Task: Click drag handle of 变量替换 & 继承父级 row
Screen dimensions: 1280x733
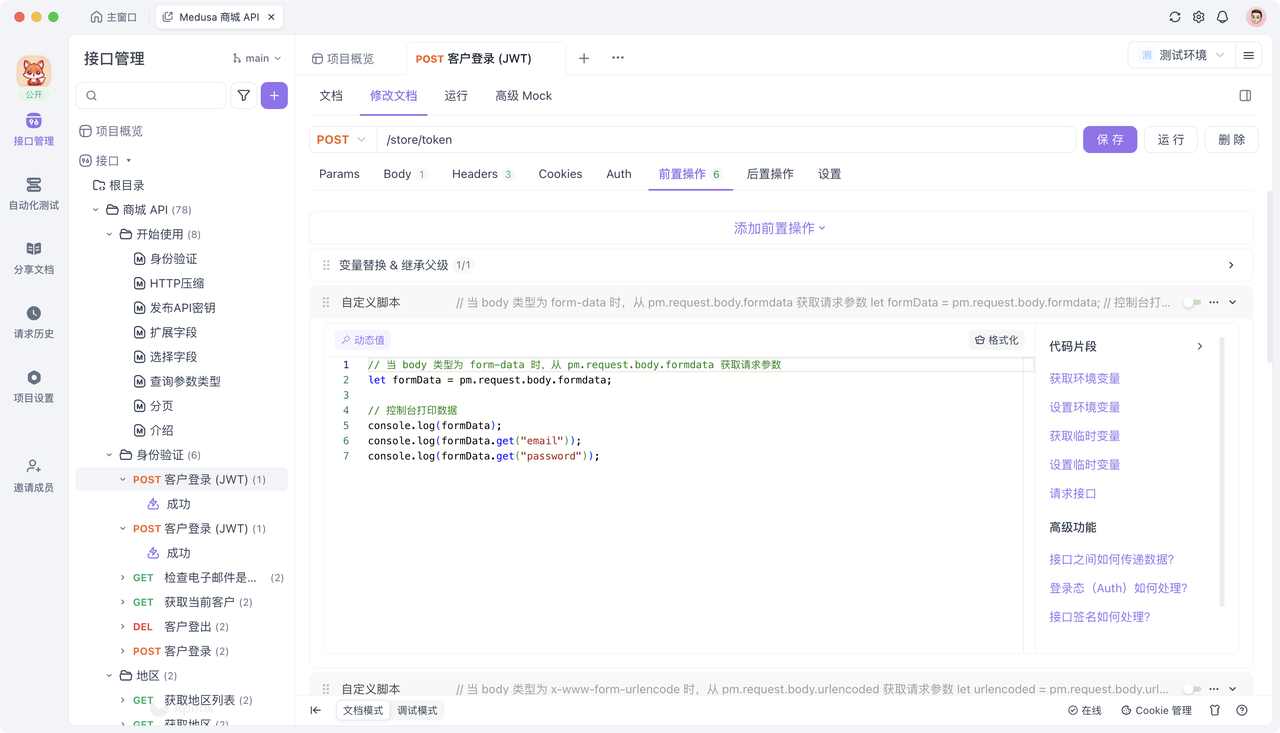Action: 326,265
